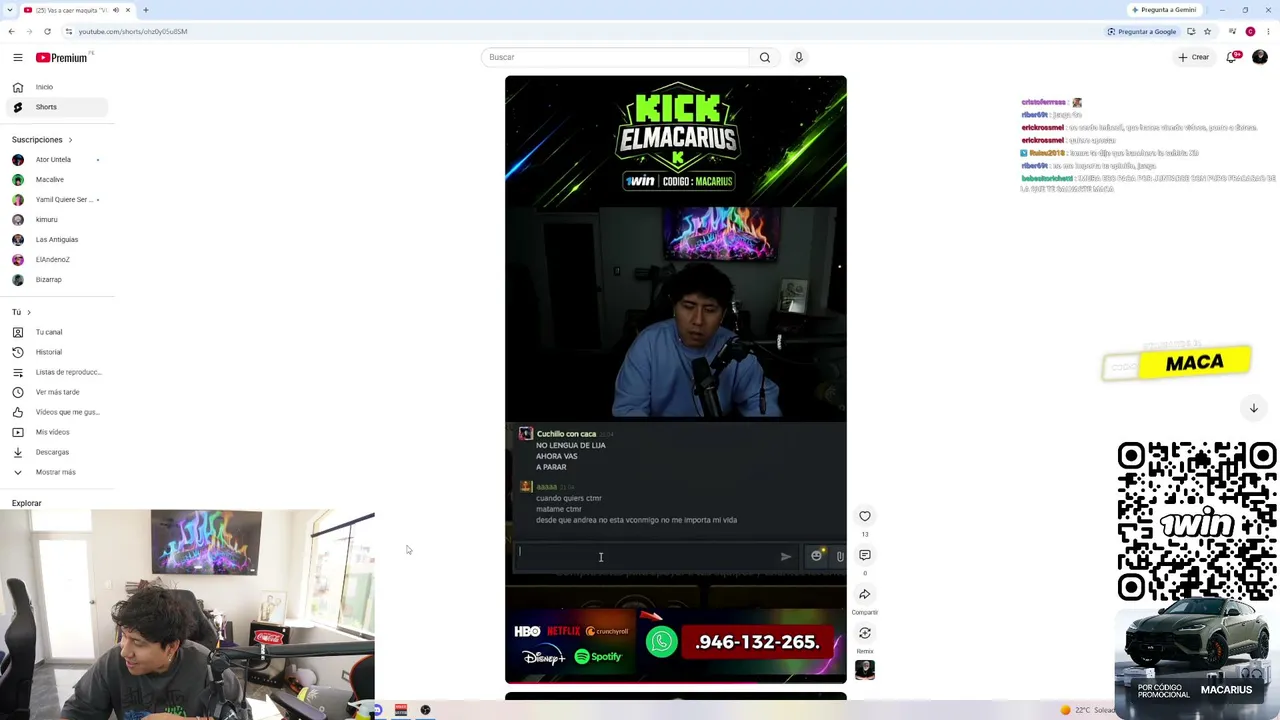1280x720 pixels.
Task: Open Videos que me gustan
Action: [x=56, y=412]
